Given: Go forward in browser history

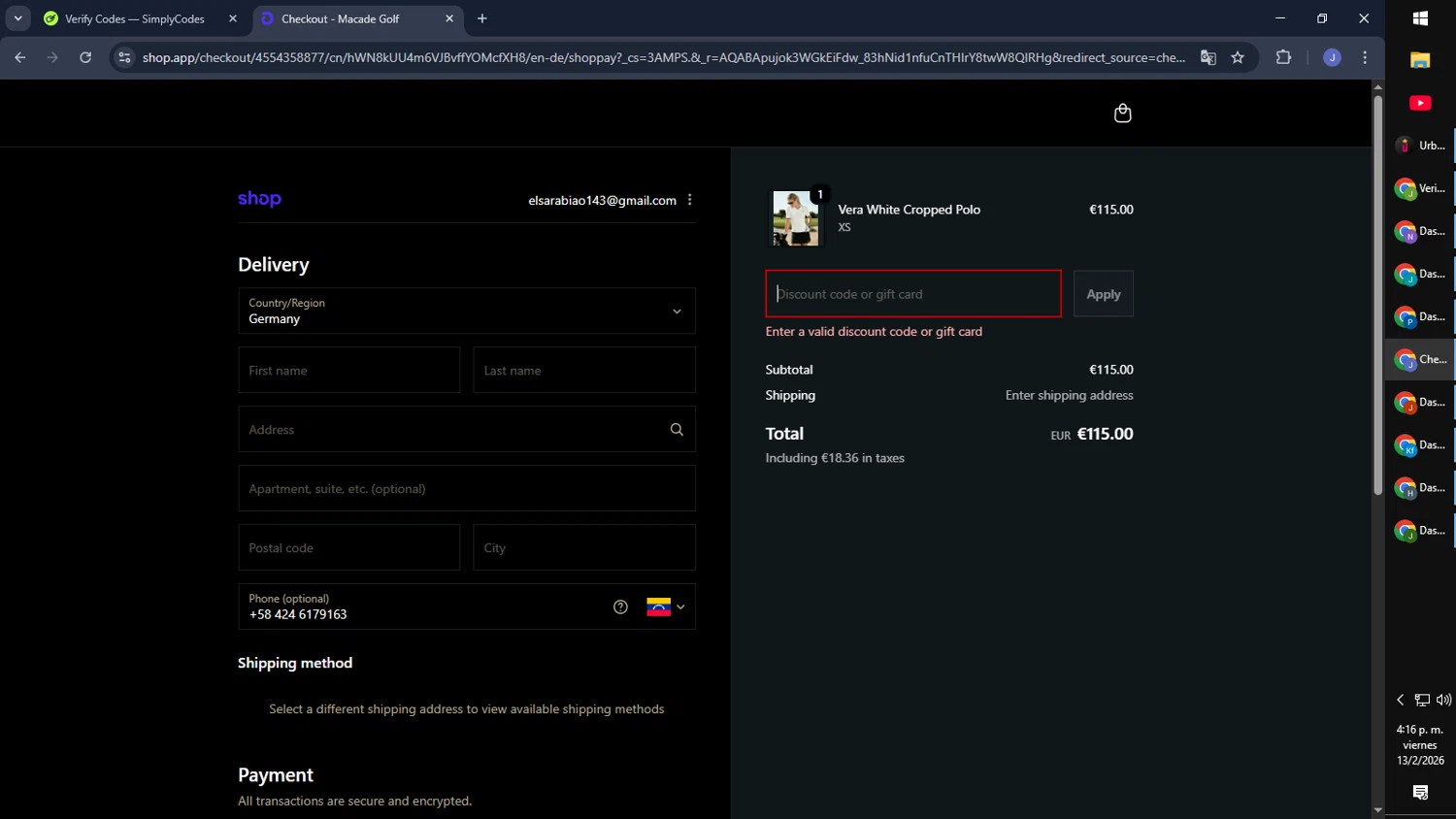Looking at the screenshot, I should 52,57.
